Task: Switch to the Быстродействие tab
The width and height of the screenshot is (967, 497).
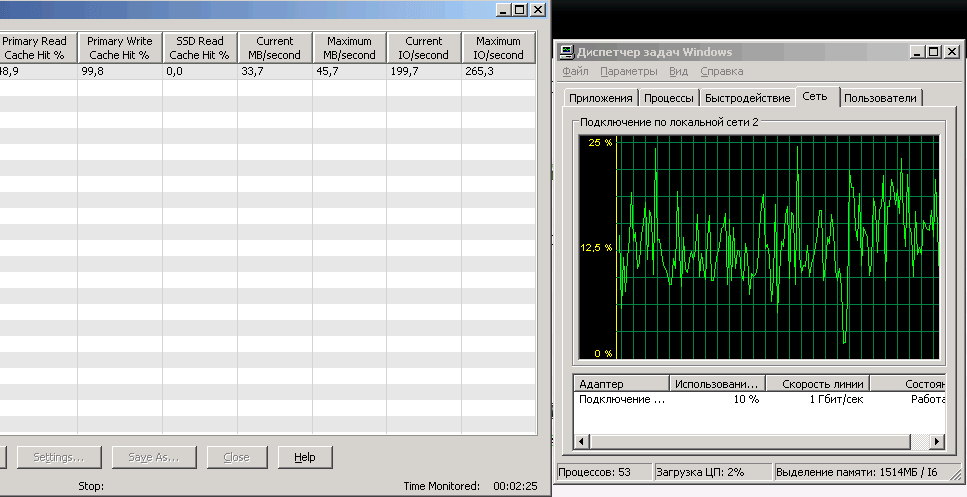Action: coord(747,98)
